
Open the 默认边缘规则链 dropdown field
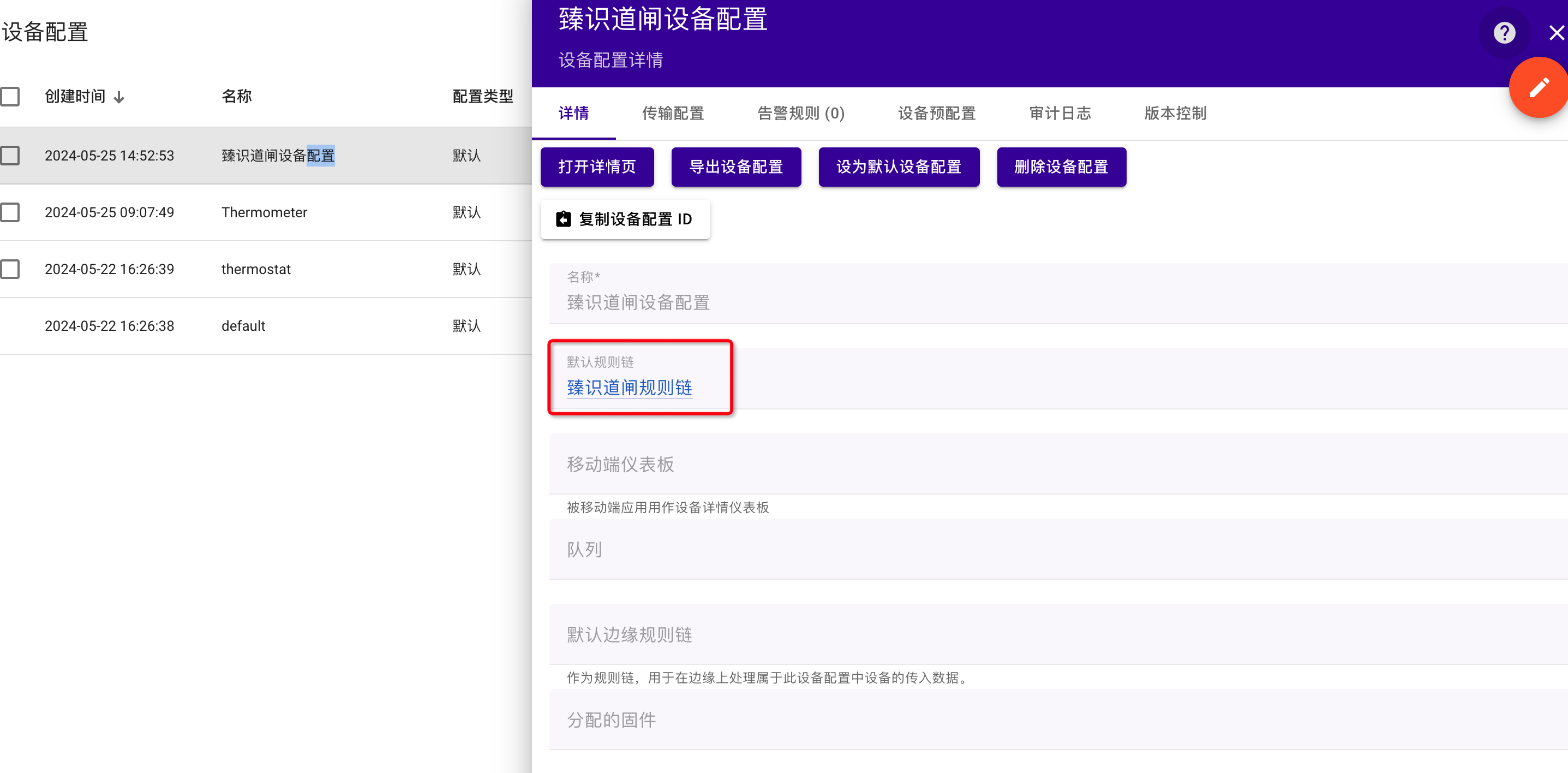pyautogui.click(x=1058, y=634)
